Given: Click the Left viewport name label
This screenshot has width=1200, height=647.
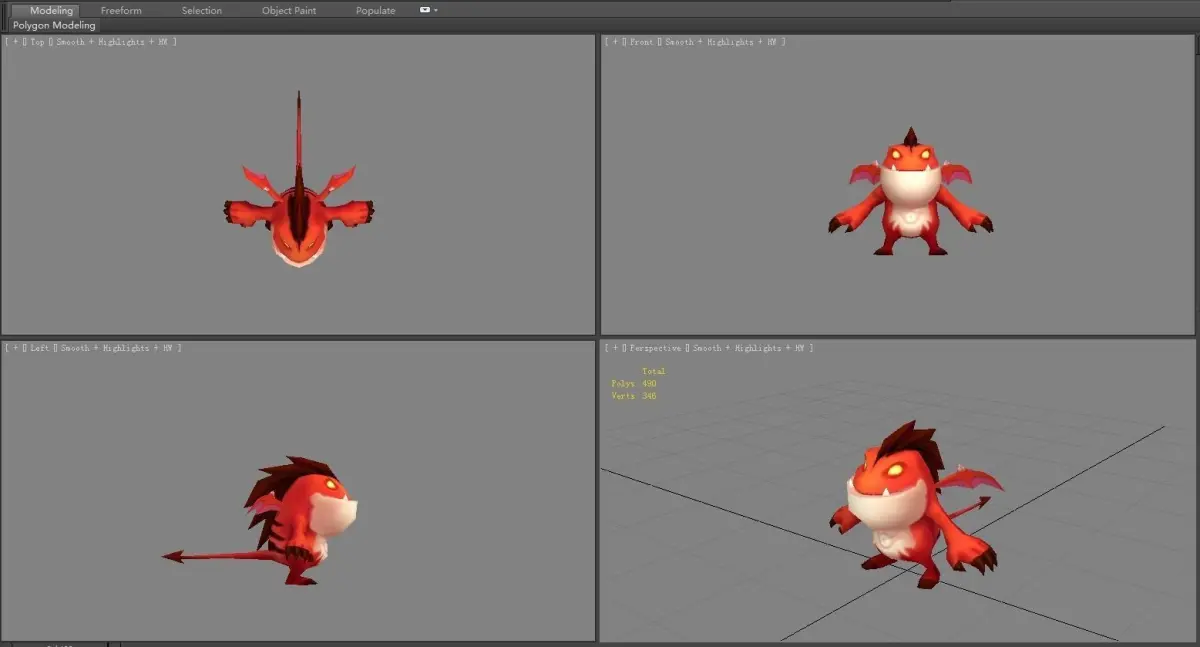Looking at the screenshot, I should 40,348.
